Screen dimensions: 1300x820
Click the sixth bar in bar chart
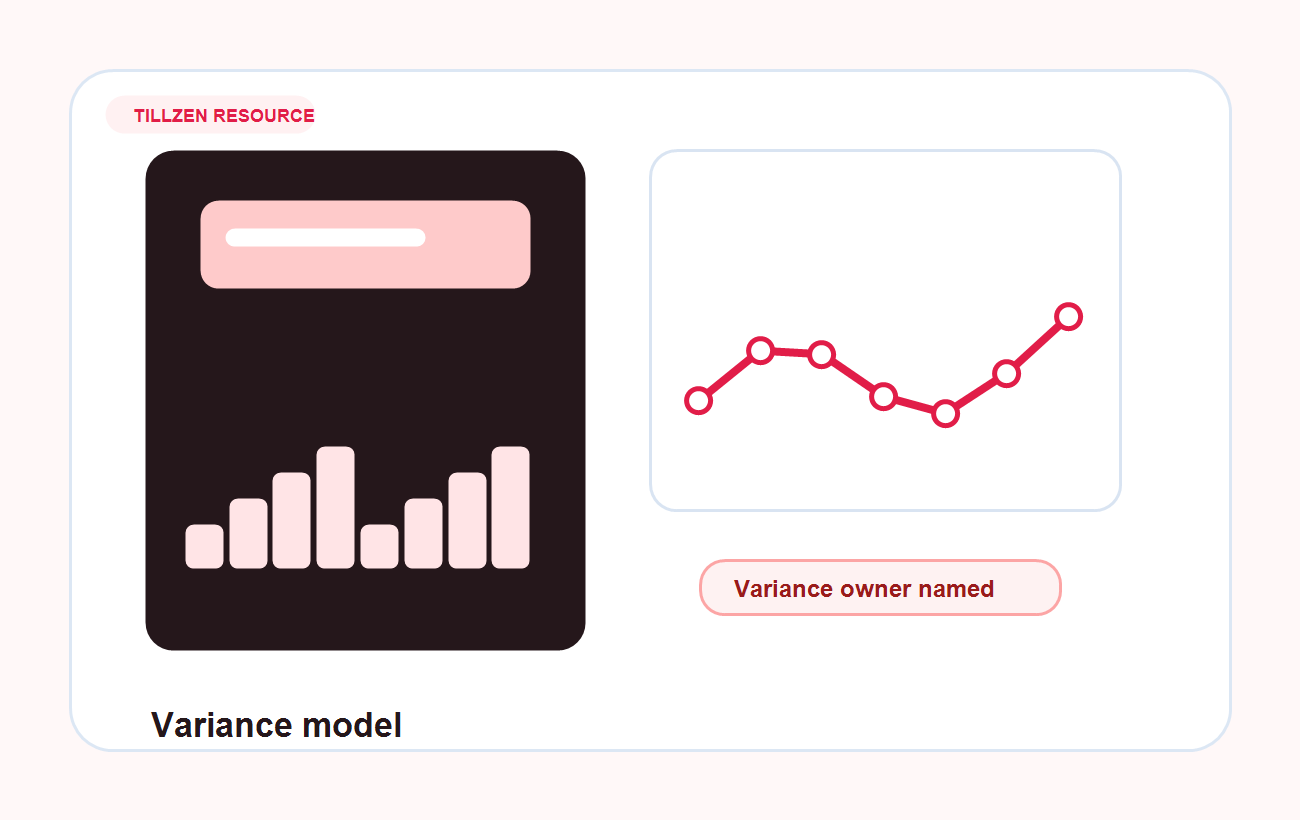[423, 533]
